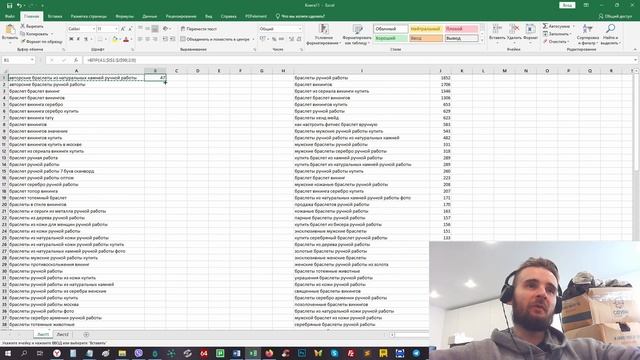Click the Save icon in quick access toolbar

pos(9,5)
